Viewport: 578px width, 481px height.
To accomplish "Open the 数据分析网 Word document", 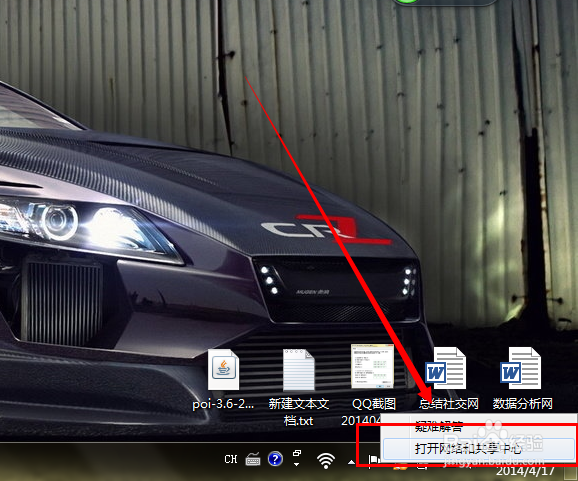I will tap(521, 368).
